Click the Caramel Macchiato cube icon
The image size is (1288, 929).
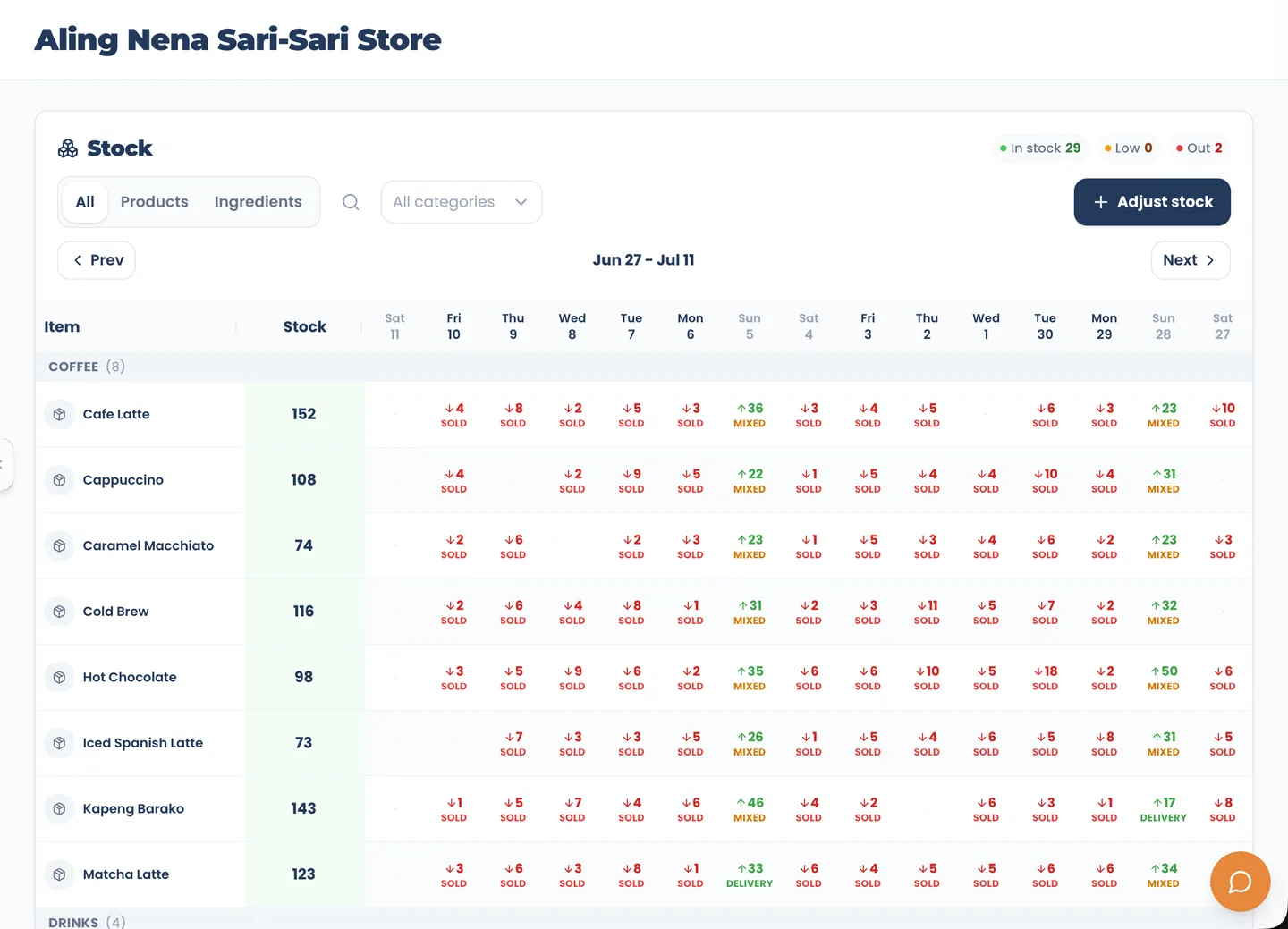(x=59, y=545)
